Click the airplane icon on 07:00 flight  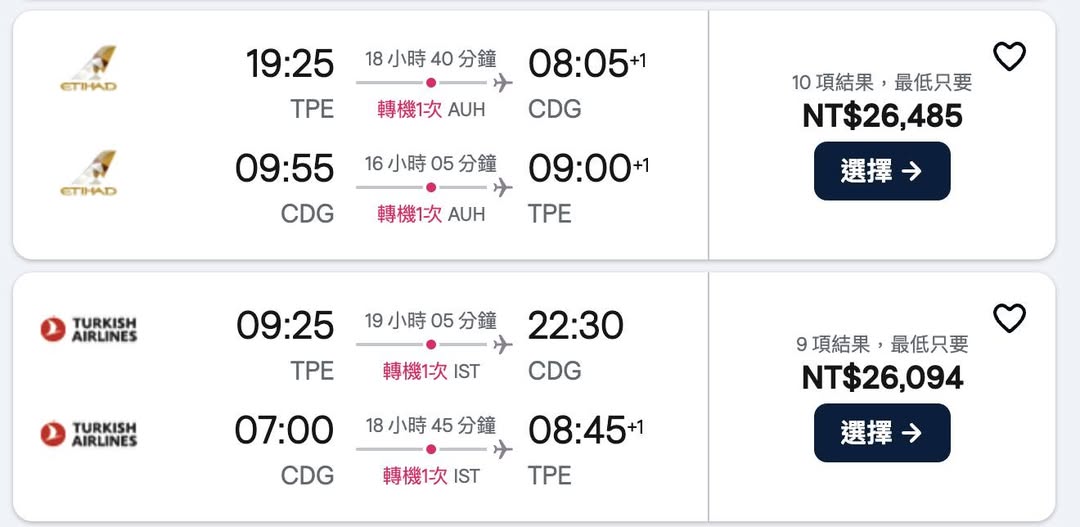pos(503,449)
